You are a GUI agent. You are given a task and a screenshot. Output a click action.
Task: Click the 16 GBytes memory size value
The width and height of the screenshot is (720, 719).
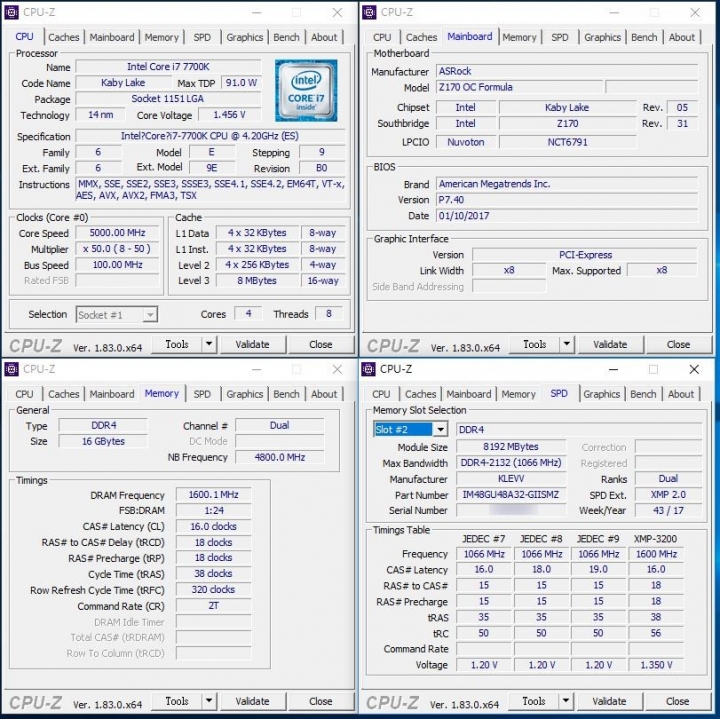(103, 441)
